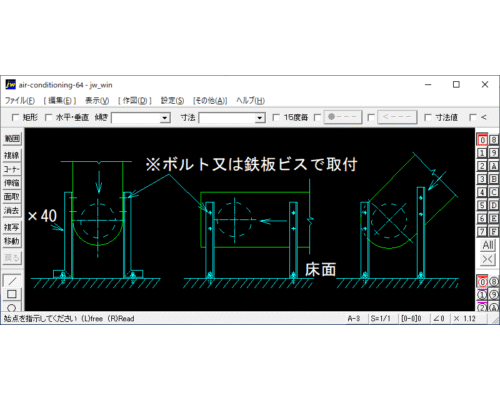This screenshot has width=500, height=400.
Task: Activate layer 7 button
Action: click(x=482, y=231)
